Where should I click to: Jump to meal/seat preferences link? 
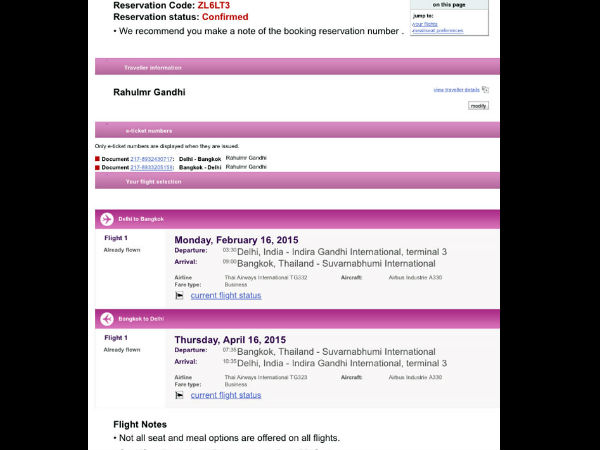point(437,30)
